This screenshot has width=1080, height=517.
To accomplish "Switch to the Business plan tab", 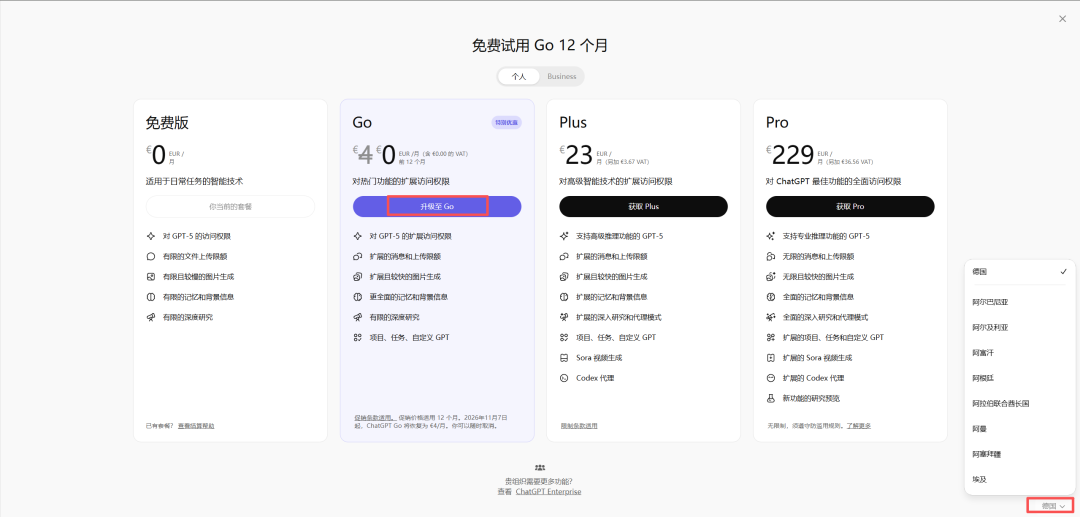I will tap(561, 76).
